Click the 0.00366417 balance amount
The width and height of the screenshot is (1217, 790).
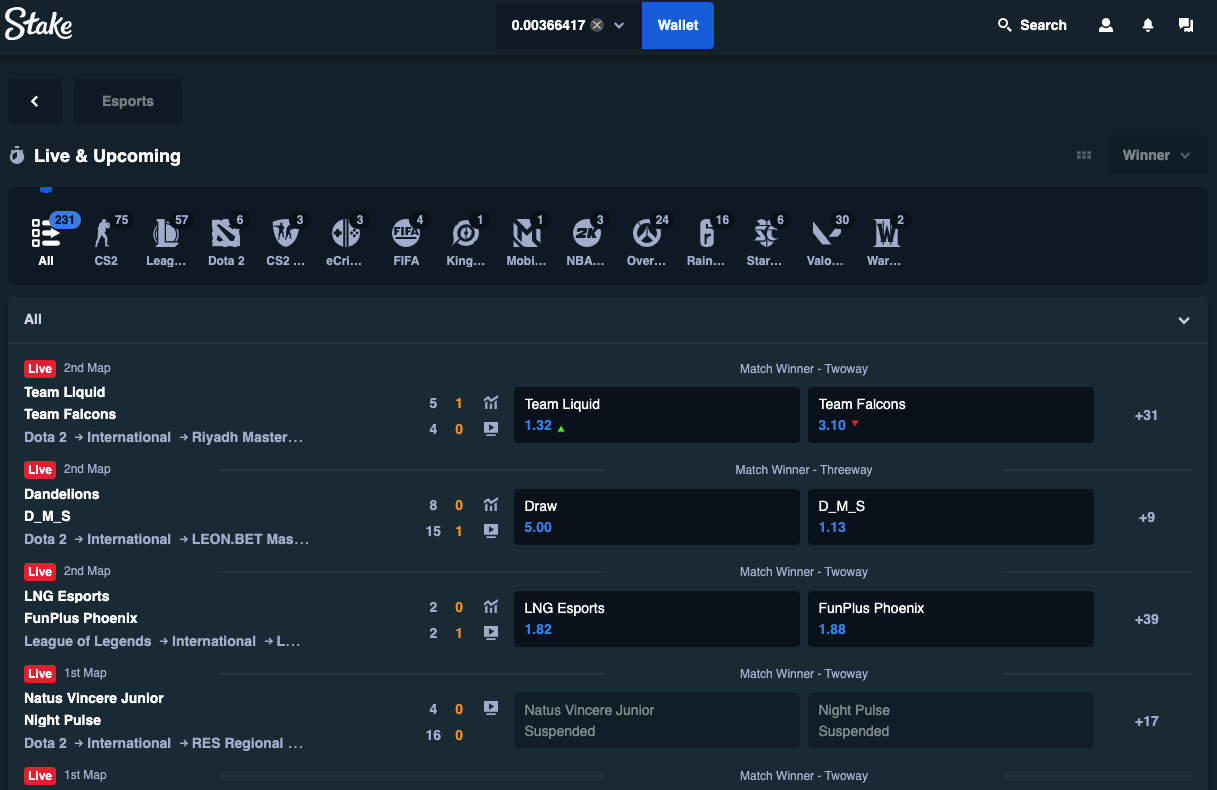tap(548, 25)
